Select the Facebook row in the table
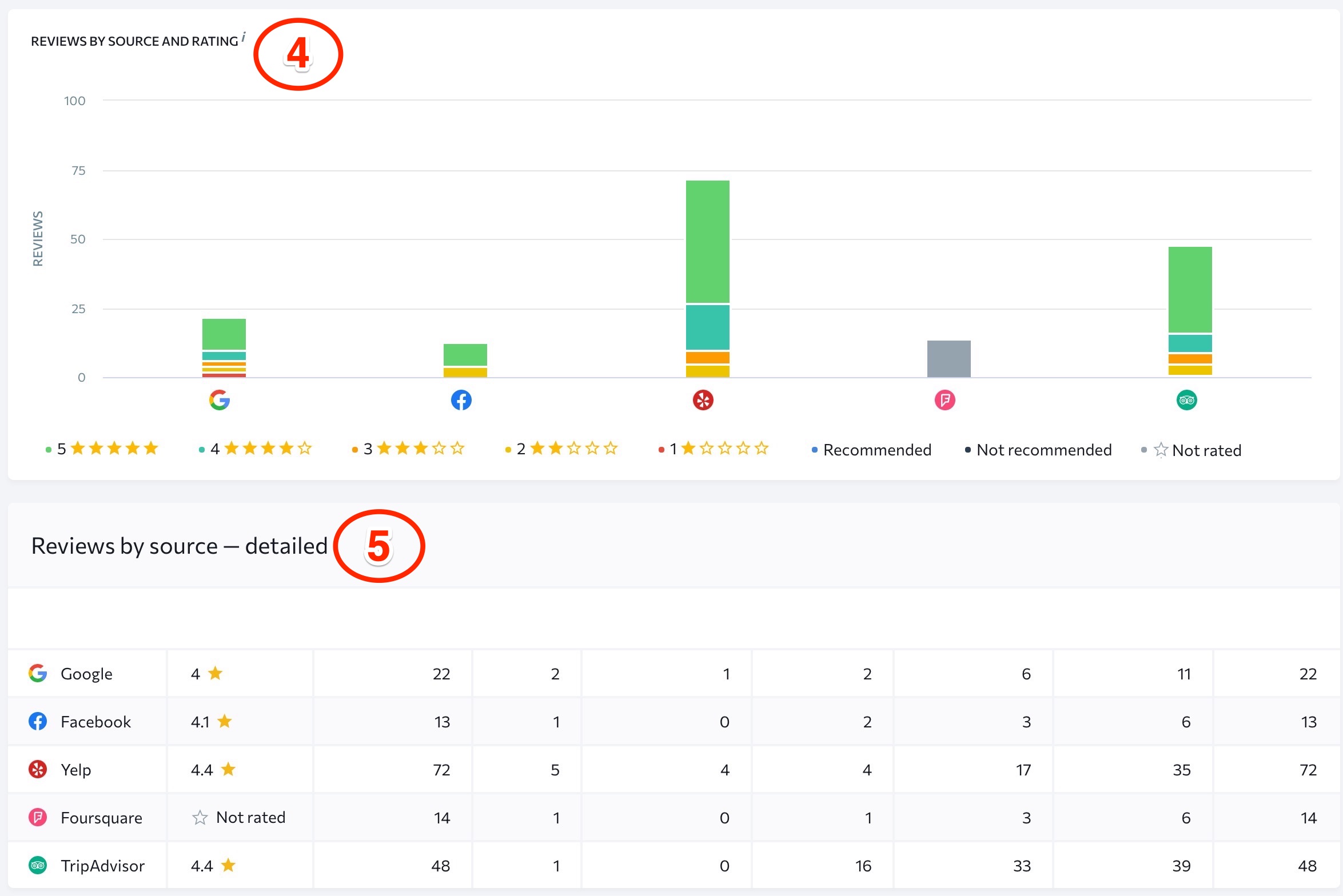 95,722
